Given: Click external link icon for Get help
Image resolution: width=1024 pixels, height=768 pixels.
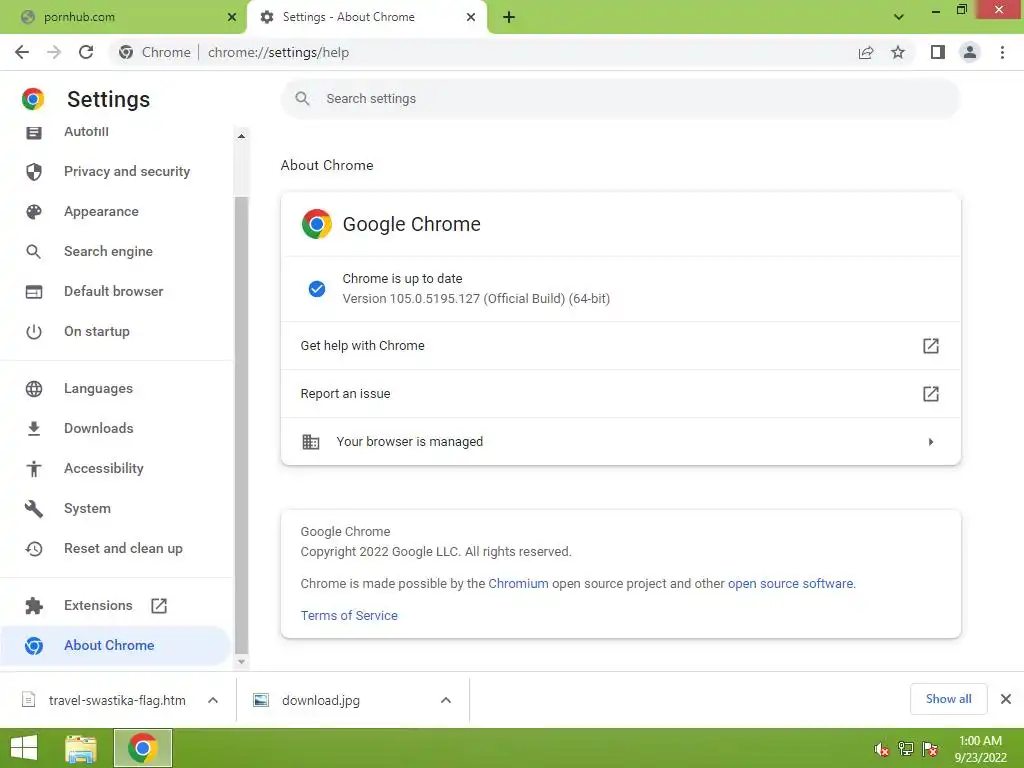Looking at the screenshot, I should coord(931,345).
